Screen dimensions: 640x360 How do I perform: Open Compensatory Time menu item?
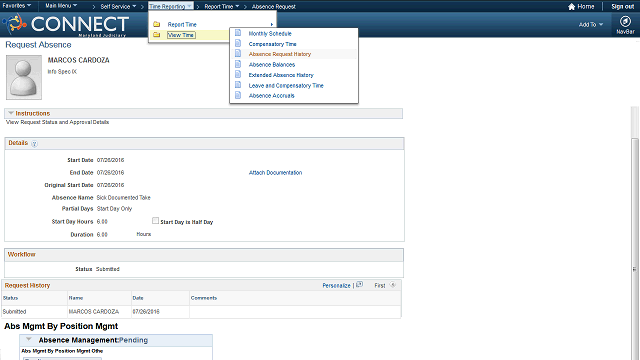click(x=272, y=44)
